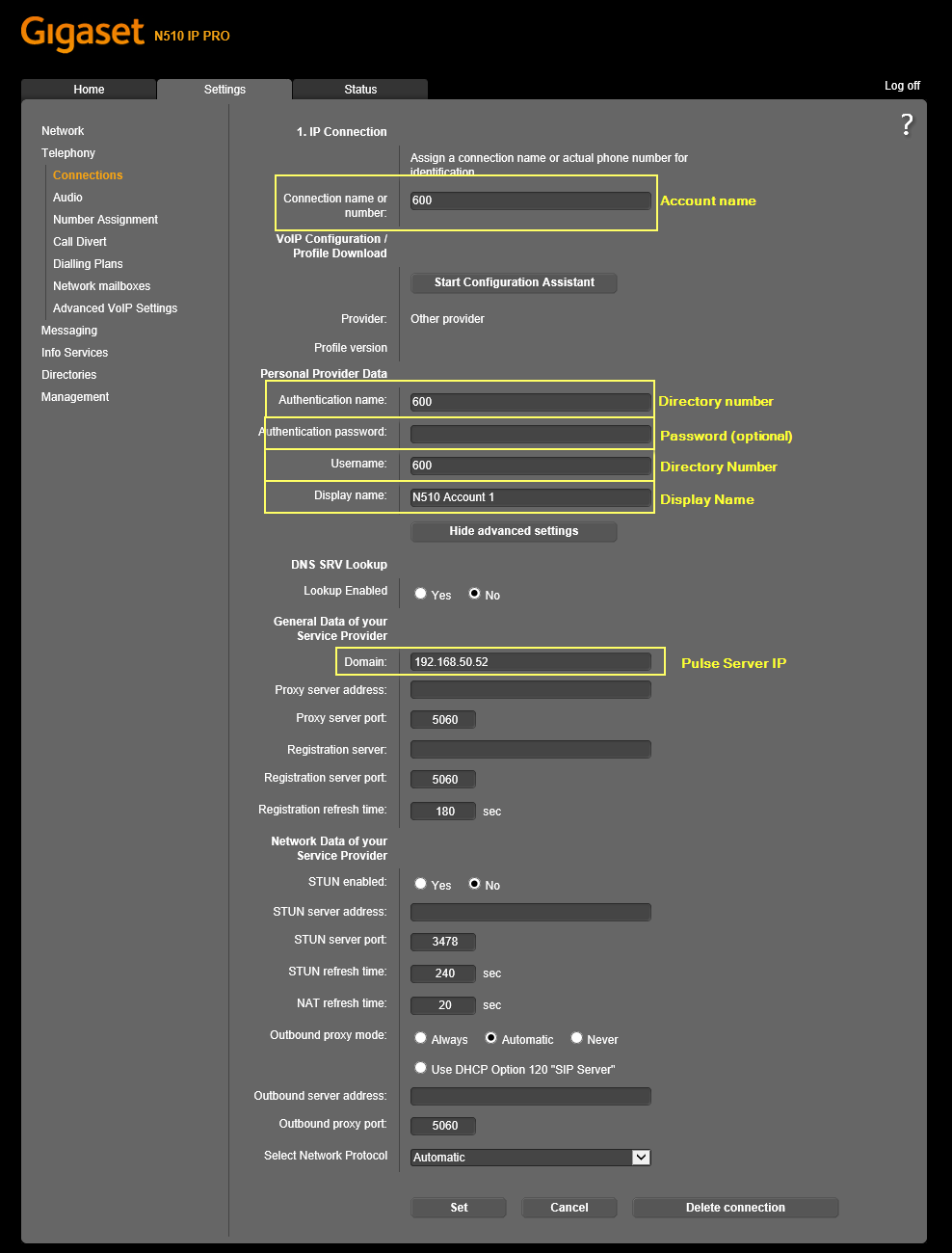Set Outbound proxy mode to Never

576,1037
